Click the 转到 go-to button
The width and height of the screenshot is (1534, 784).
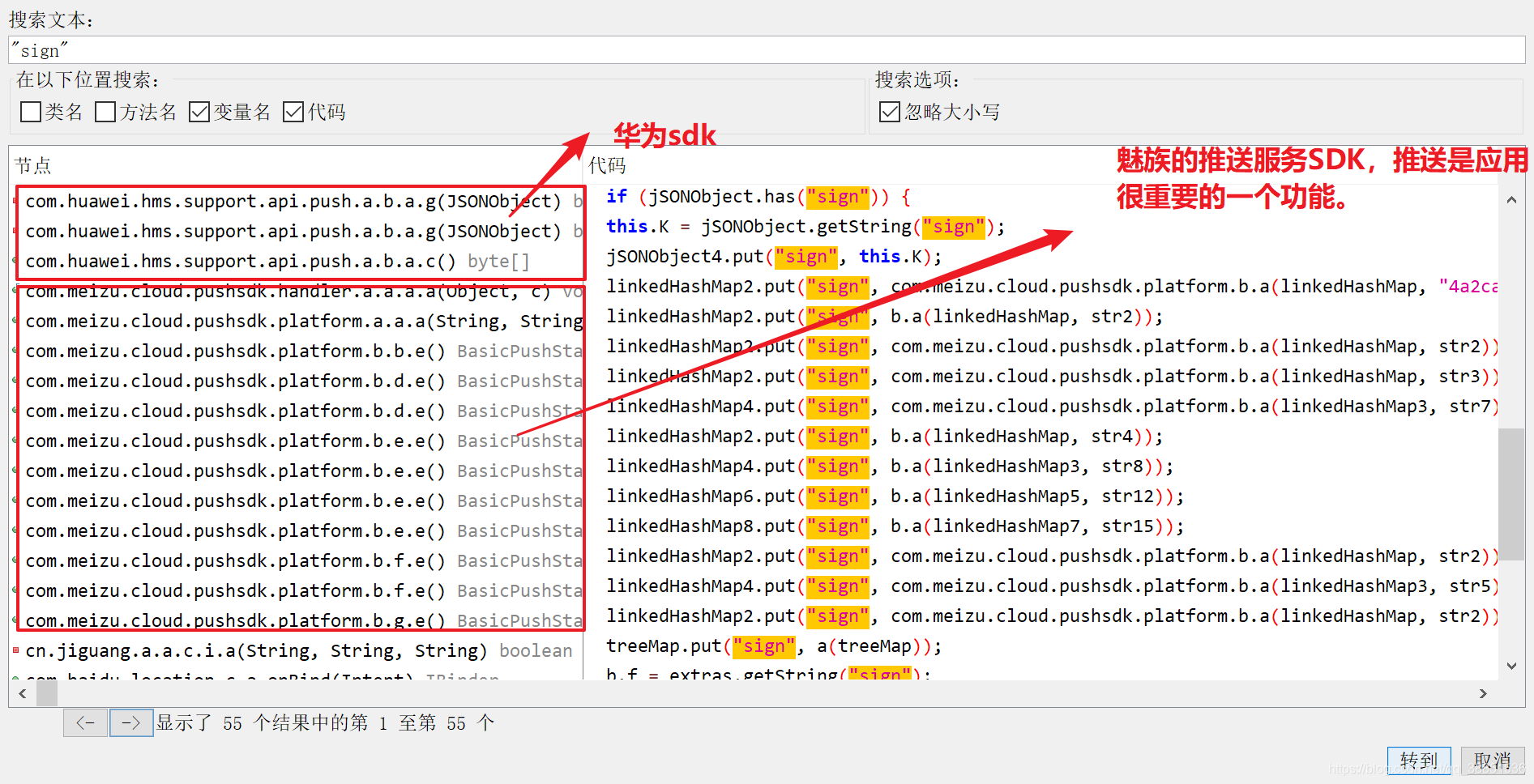(1419, 761)
